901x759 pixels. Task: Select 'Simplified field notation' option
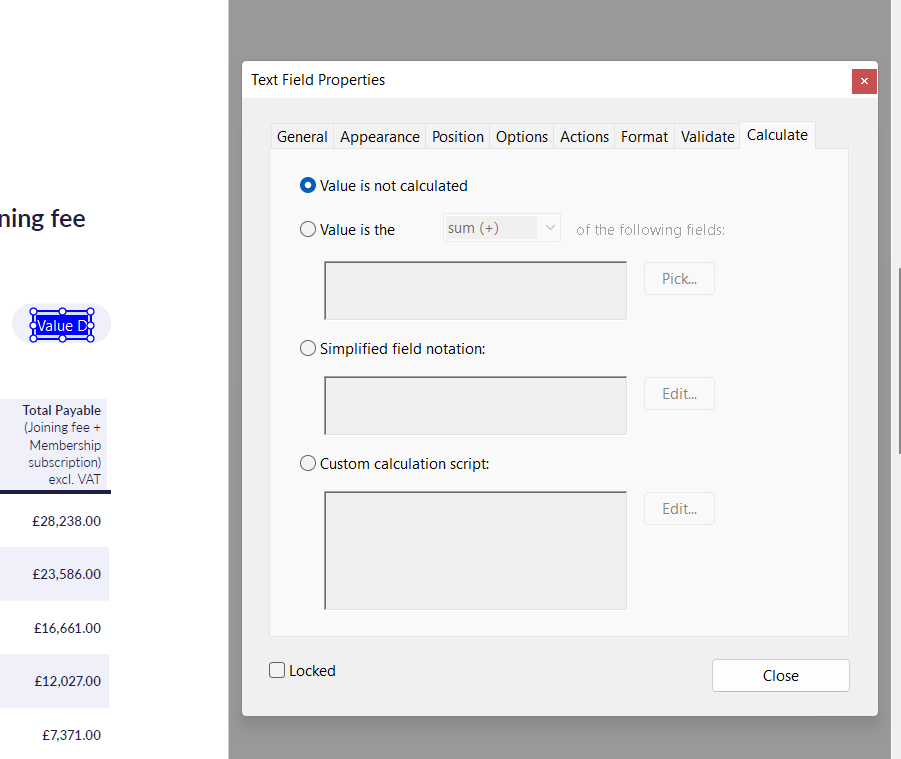[307, 348]
